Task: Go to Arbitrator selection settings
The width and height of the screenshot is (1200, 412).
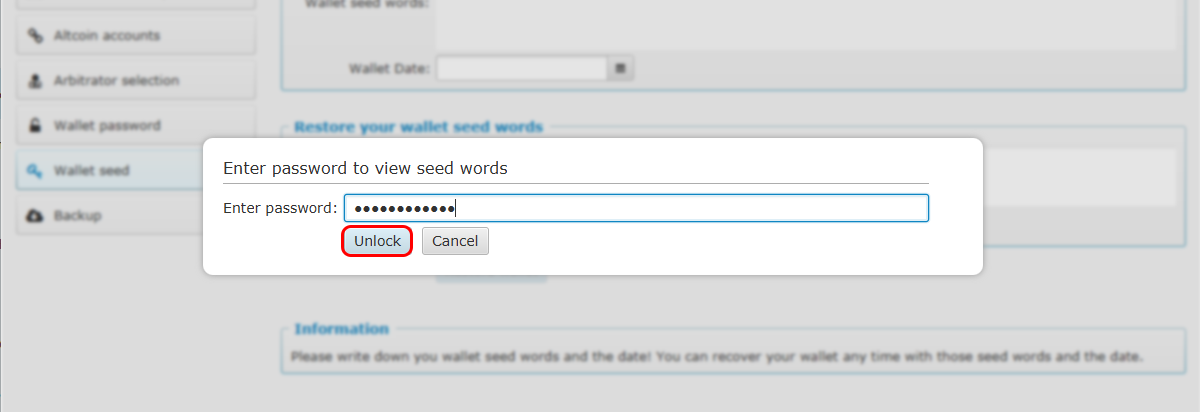Action: tap(135, 81)
